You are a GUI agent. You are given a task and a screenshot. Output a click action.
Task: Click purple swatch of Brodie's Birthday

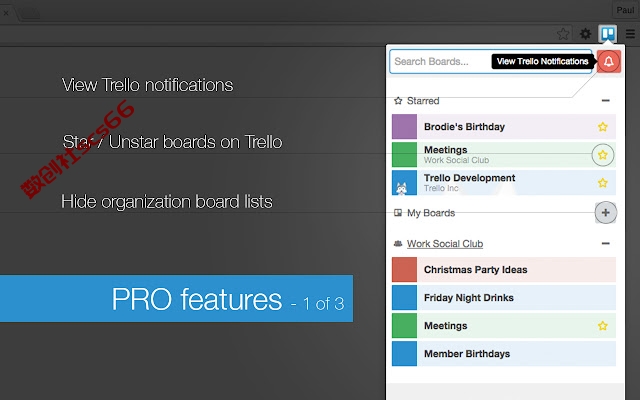(x=404, y=127)
